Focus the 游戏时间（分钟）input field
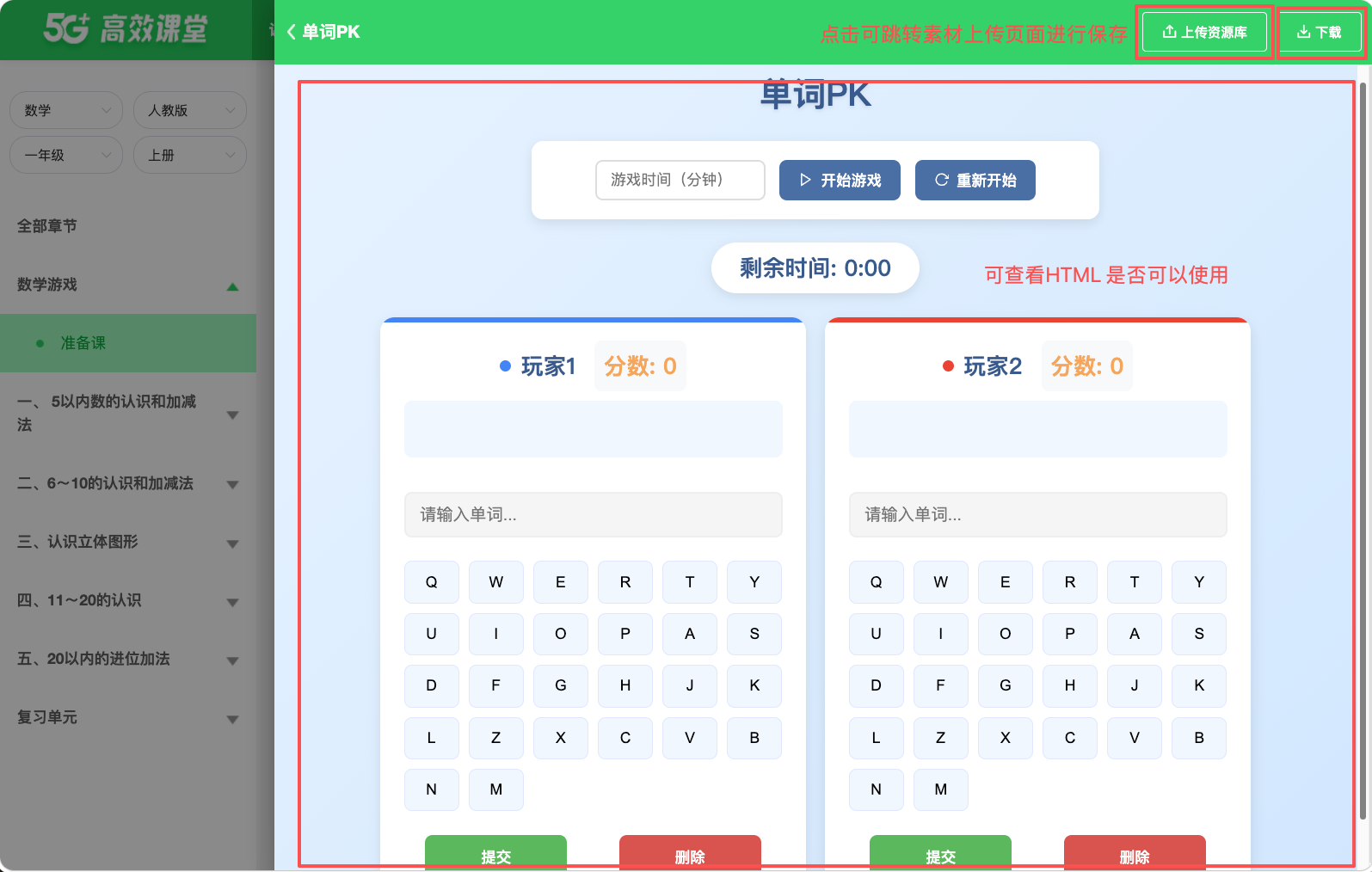 [x=680, y=180]
